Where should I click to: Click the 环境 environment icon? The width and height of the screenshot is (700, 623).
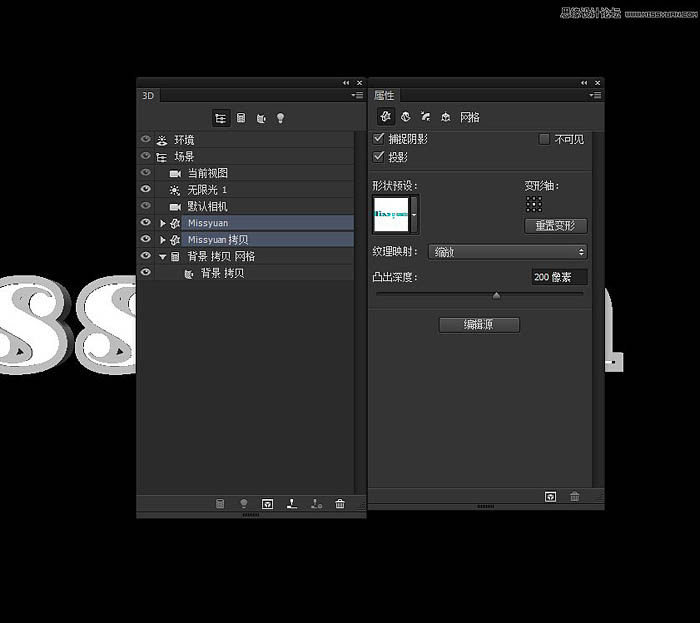coord(162,140)
